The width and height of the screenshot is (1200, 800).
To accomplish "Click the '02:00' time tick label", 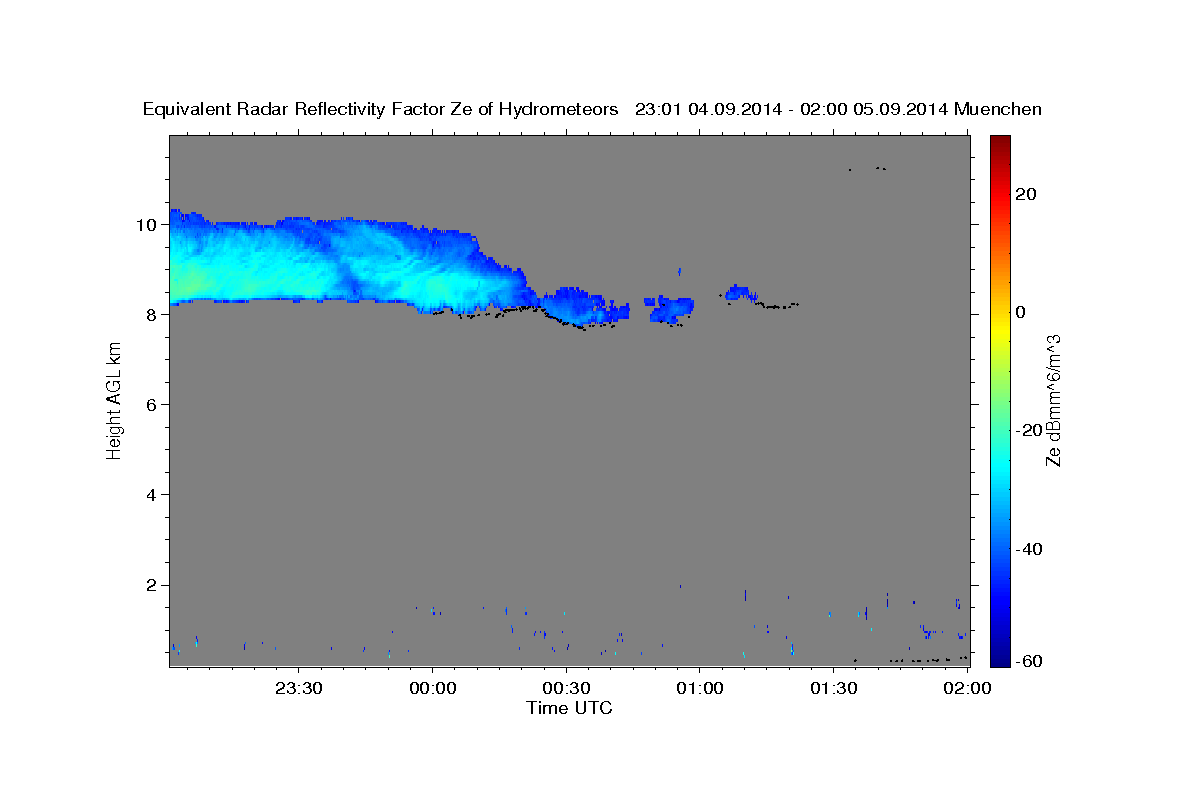I will point(967,688).
